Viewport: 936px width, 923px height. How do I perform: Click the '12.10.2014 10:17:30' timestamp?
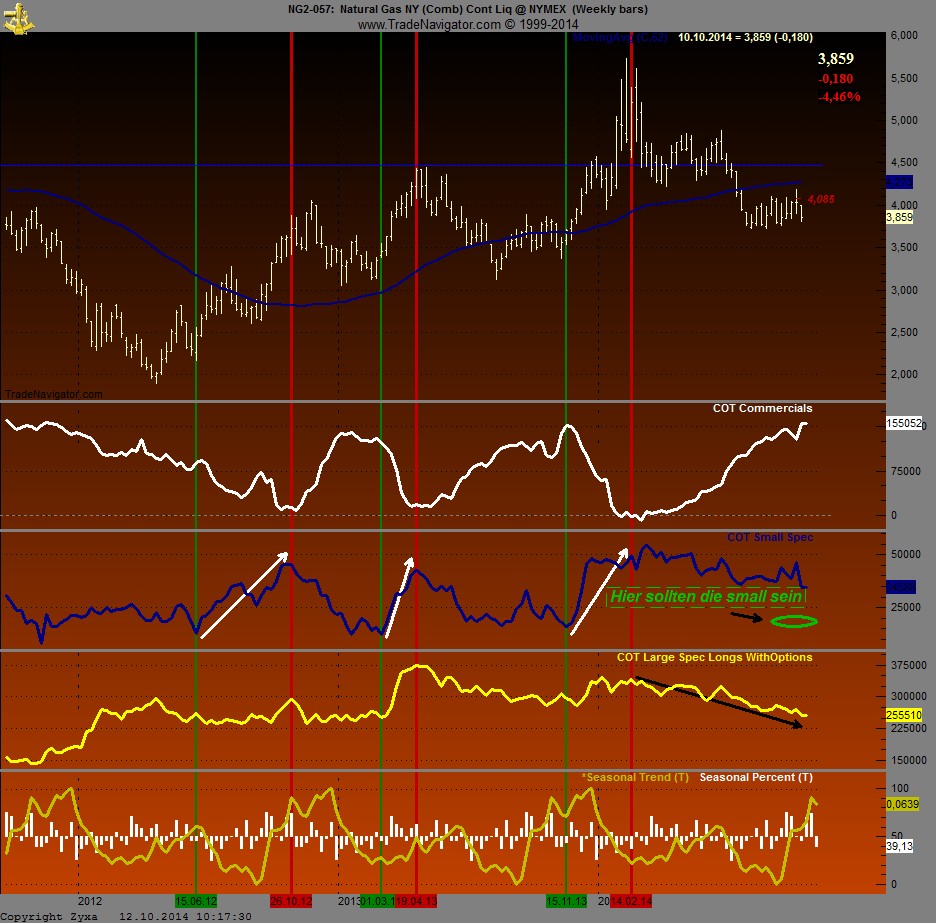[185, 916]
